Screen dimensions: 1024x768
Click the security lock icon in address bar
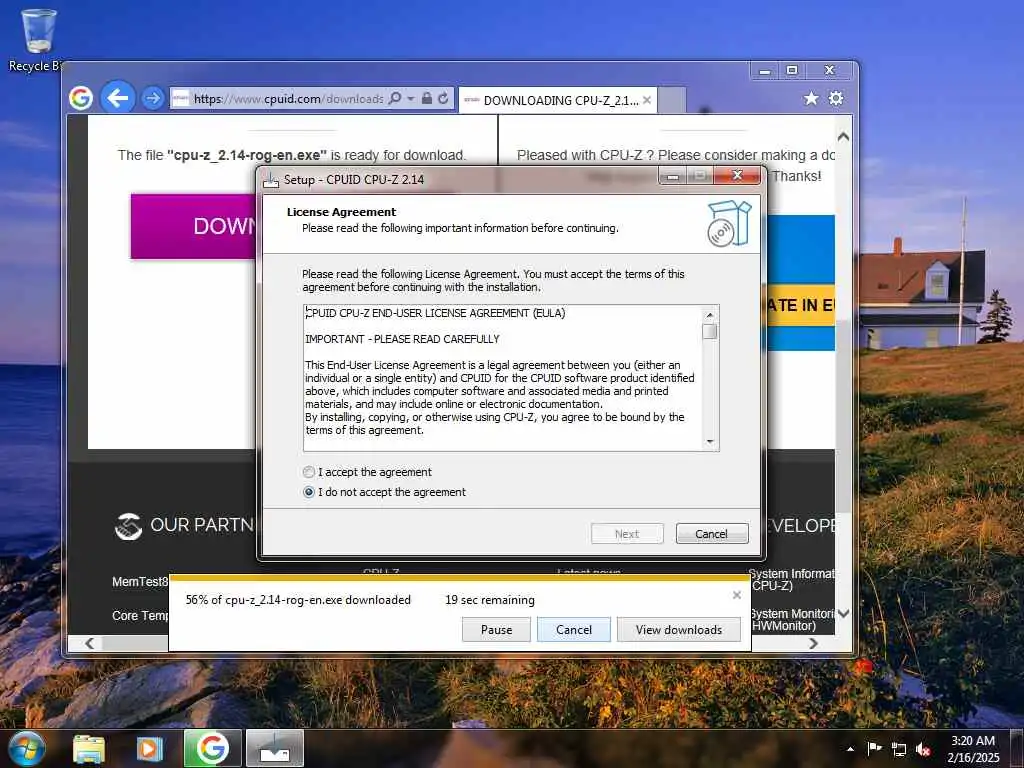[426, 99]
